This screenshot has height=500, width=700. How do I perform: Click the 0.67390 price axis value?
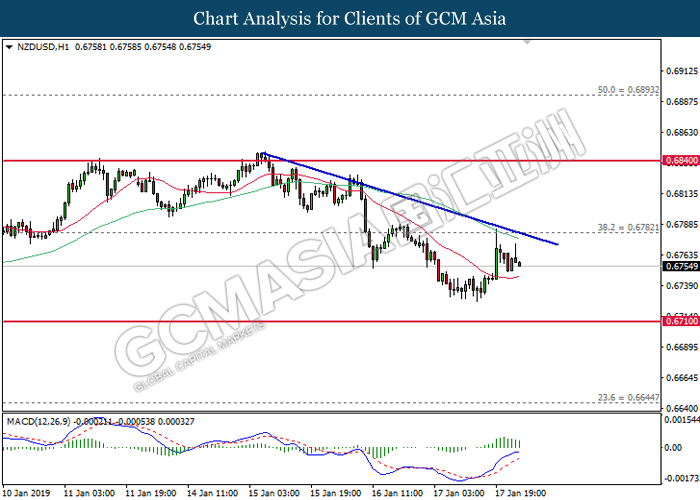pyautogui.click(x=682, y=286)
